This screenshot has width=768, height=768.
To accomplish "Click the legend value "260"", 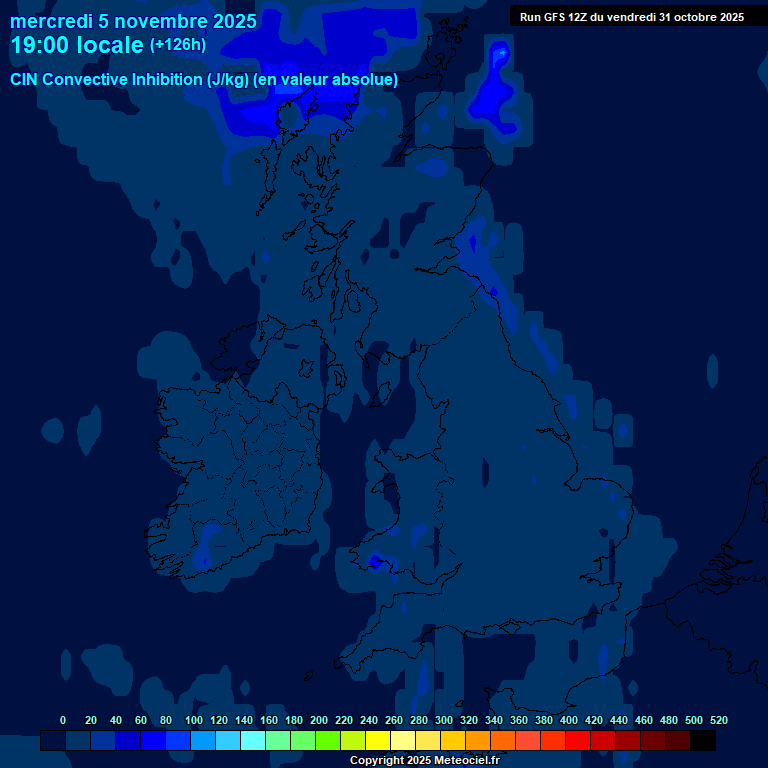I will pos(393,720).
